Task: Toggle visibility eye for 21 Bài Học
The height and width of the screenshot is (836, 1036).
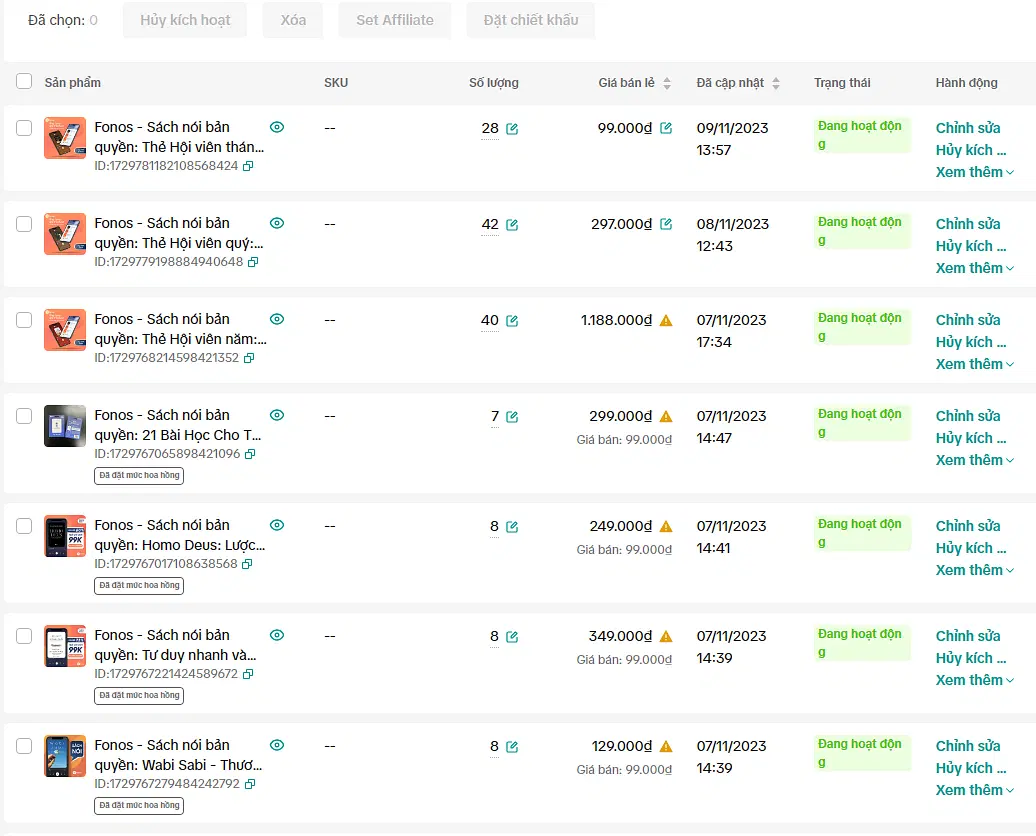Action: (278, 415)
